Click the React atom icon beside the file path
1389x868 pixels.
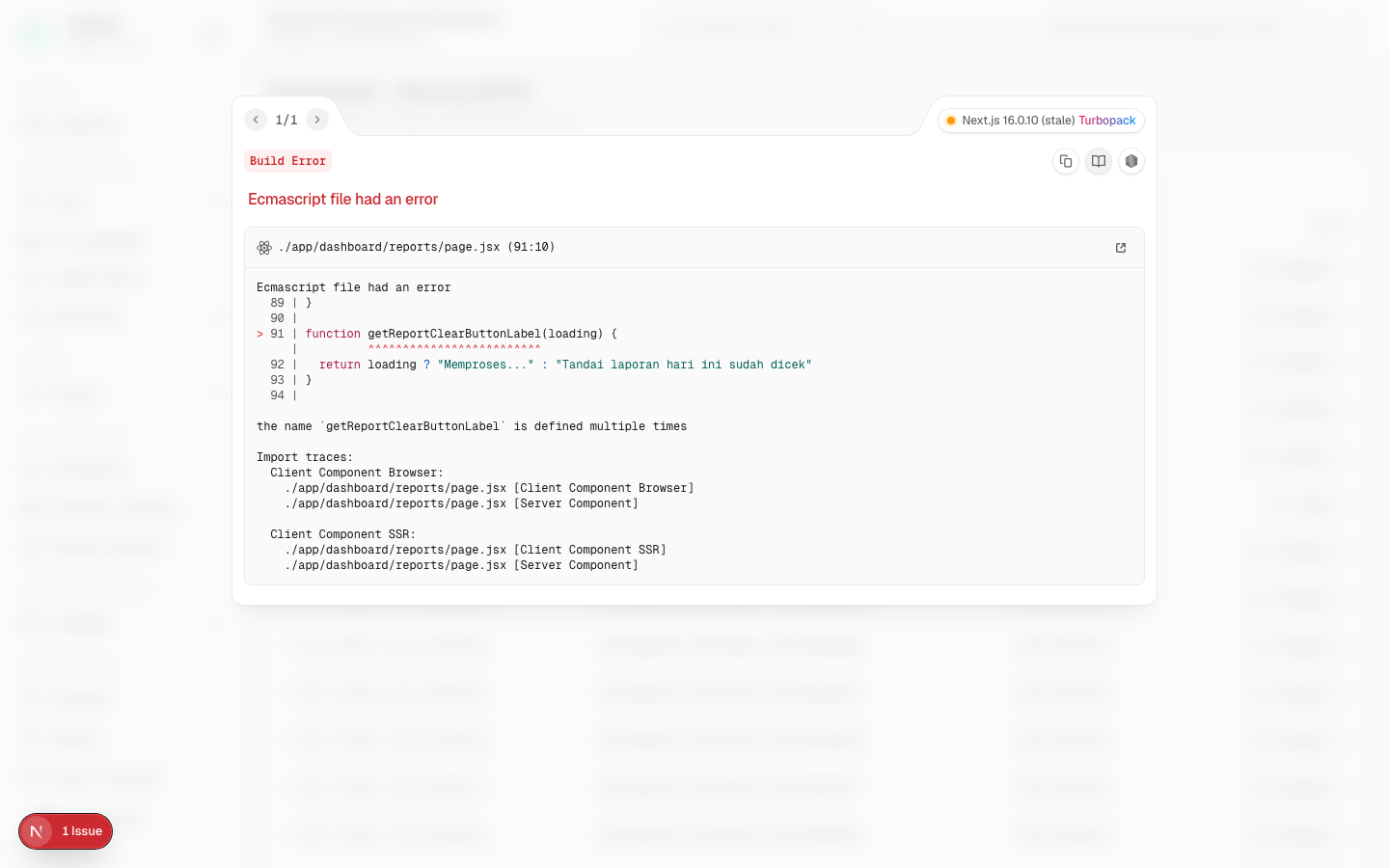tap(264, 248)
